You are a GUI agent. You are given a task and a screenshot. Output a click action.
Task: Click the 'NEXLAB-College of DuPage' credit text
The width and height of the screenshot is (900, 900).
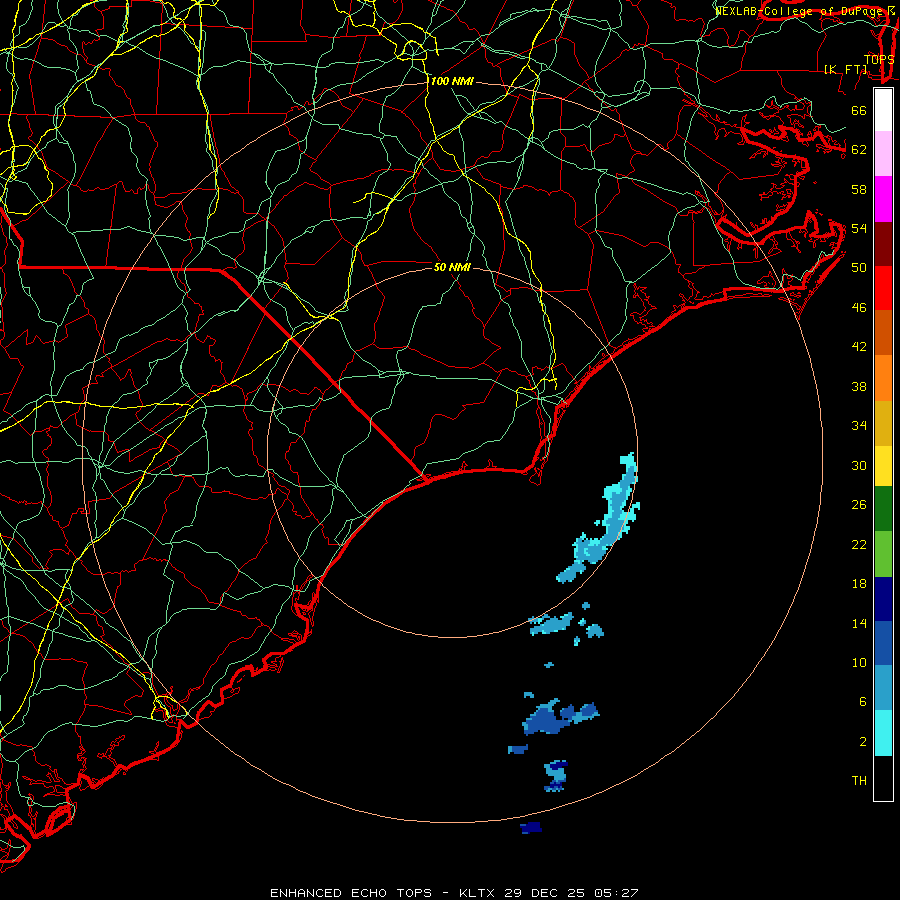pos(798,11)
